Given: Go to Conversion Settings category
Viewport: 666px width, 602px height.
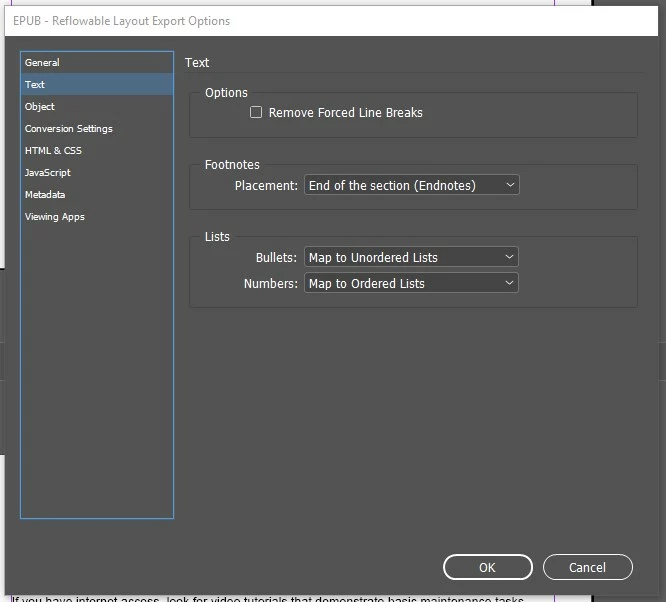Looking at the screenshot, I should click(96, 129).
